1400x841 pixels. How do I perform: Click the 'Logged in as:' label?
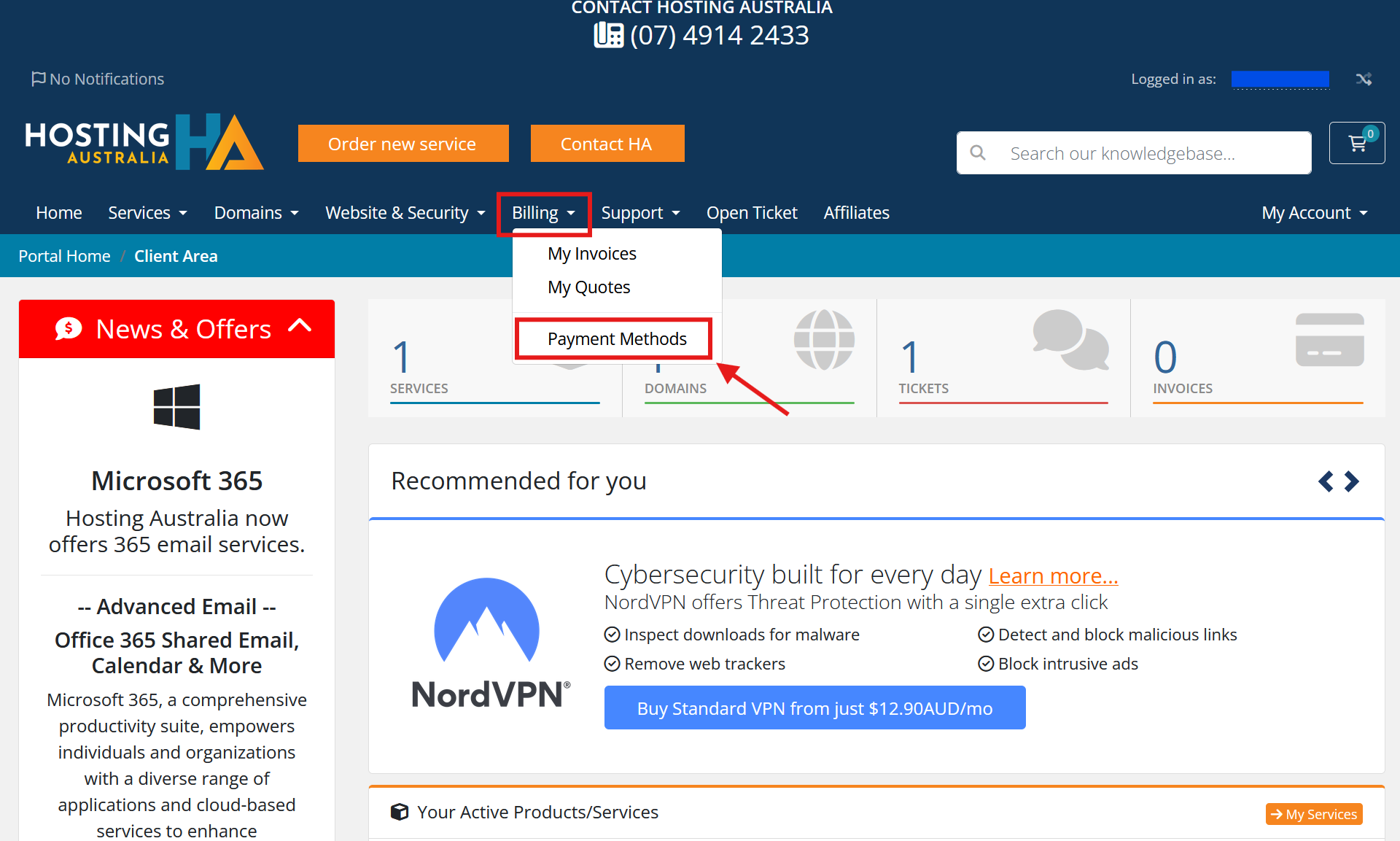tap(1174, 79)
